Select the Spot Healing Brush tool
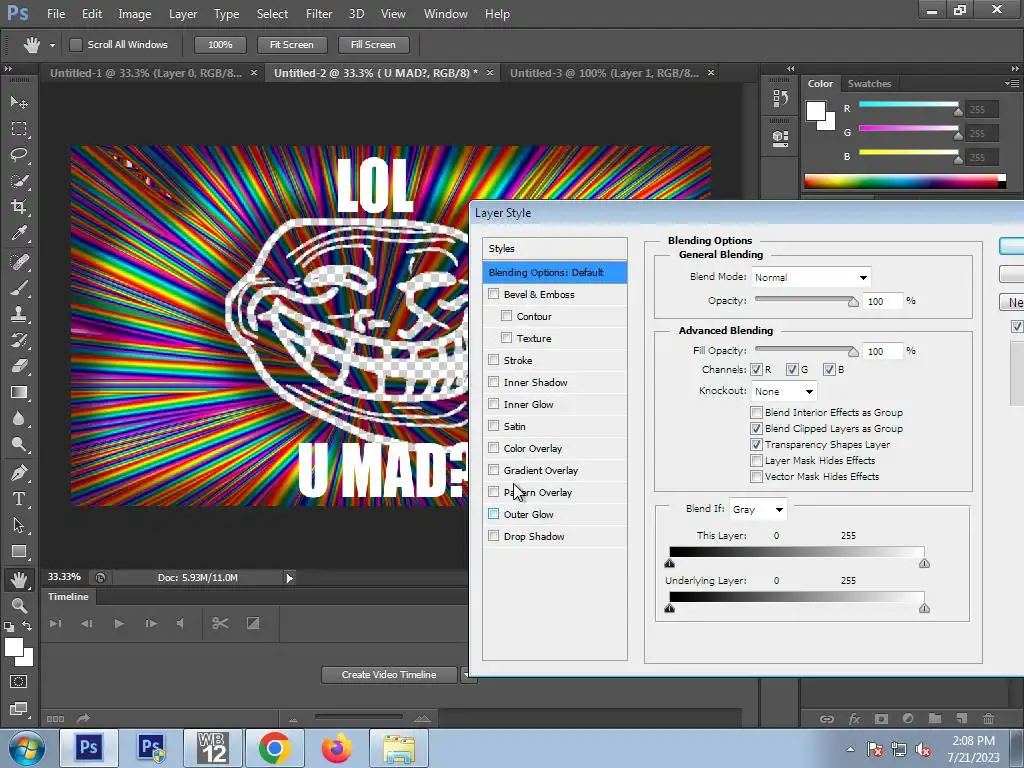This screenshot has height=768, width=1024. pyautogui.click(x=19, y=262)
